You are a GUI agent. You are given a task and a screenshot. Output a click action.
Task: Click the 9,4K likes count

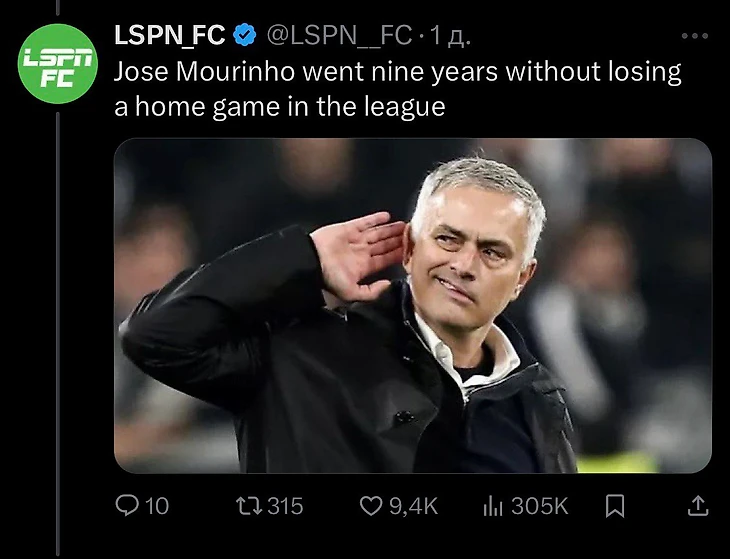413,507
